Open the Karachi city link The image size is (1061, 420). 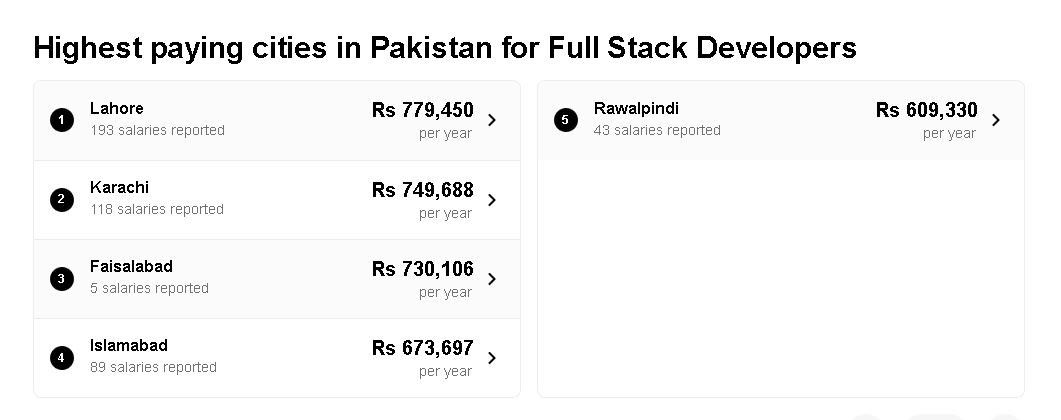(x=119, y=187)
